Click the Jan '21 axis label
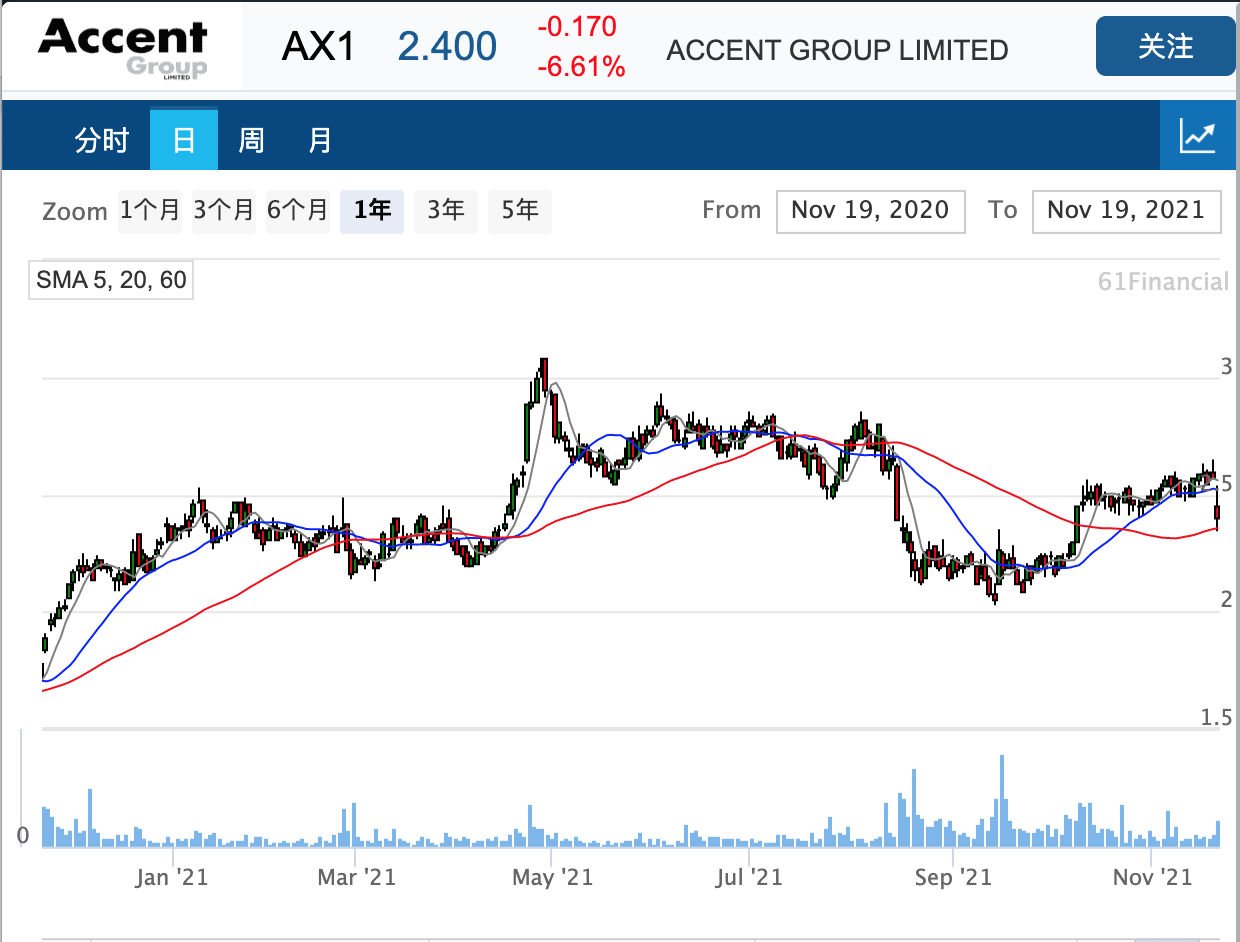Screen dimensions: 1240x942 coord(173,877)
